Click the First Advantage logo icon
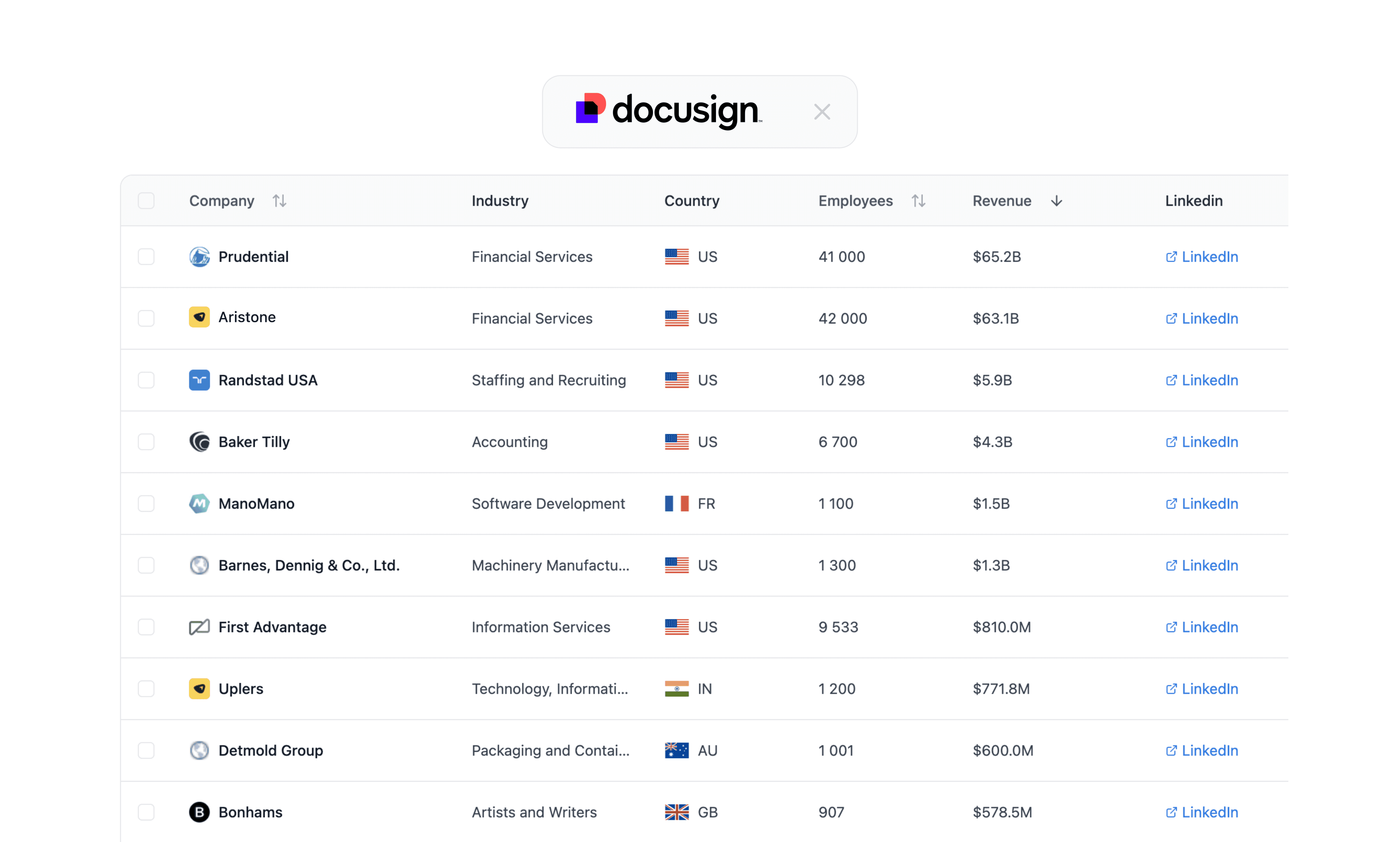1400x842 pixels. [x=199, y=627]
